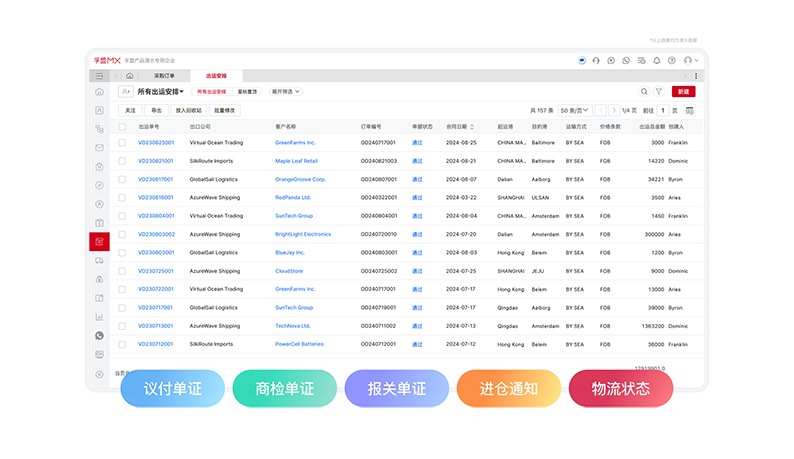Click the notification bell icon
The height and width of the screenshot is (459, 794).
657,60
